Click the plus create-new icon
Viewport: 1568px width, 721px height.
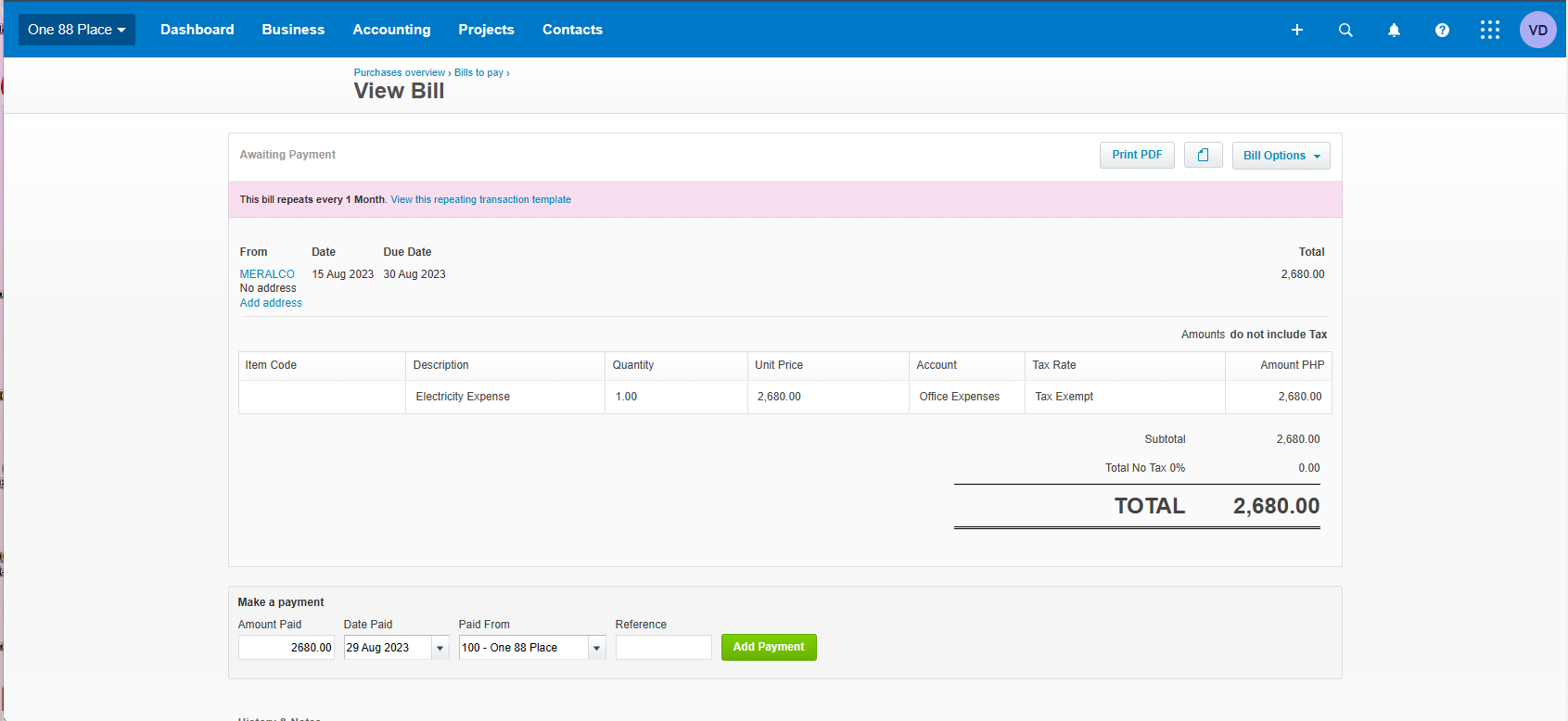point(1297,30)
